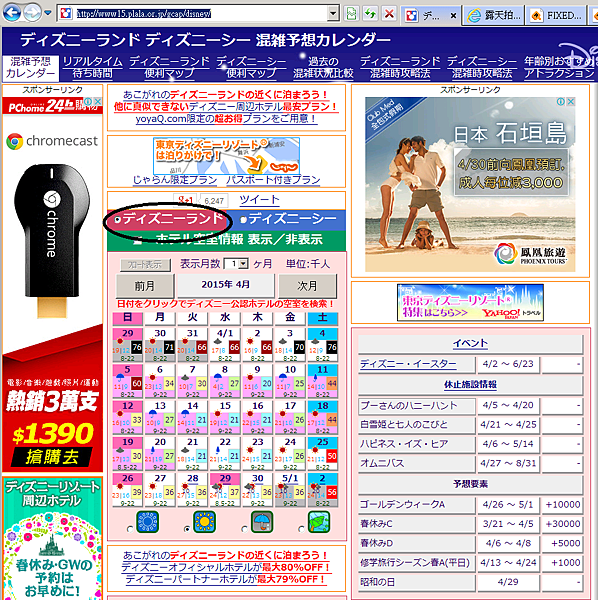Screen dimensions: 598x600
Task: Click the ツイート tweet link
Action: [259, 199]
